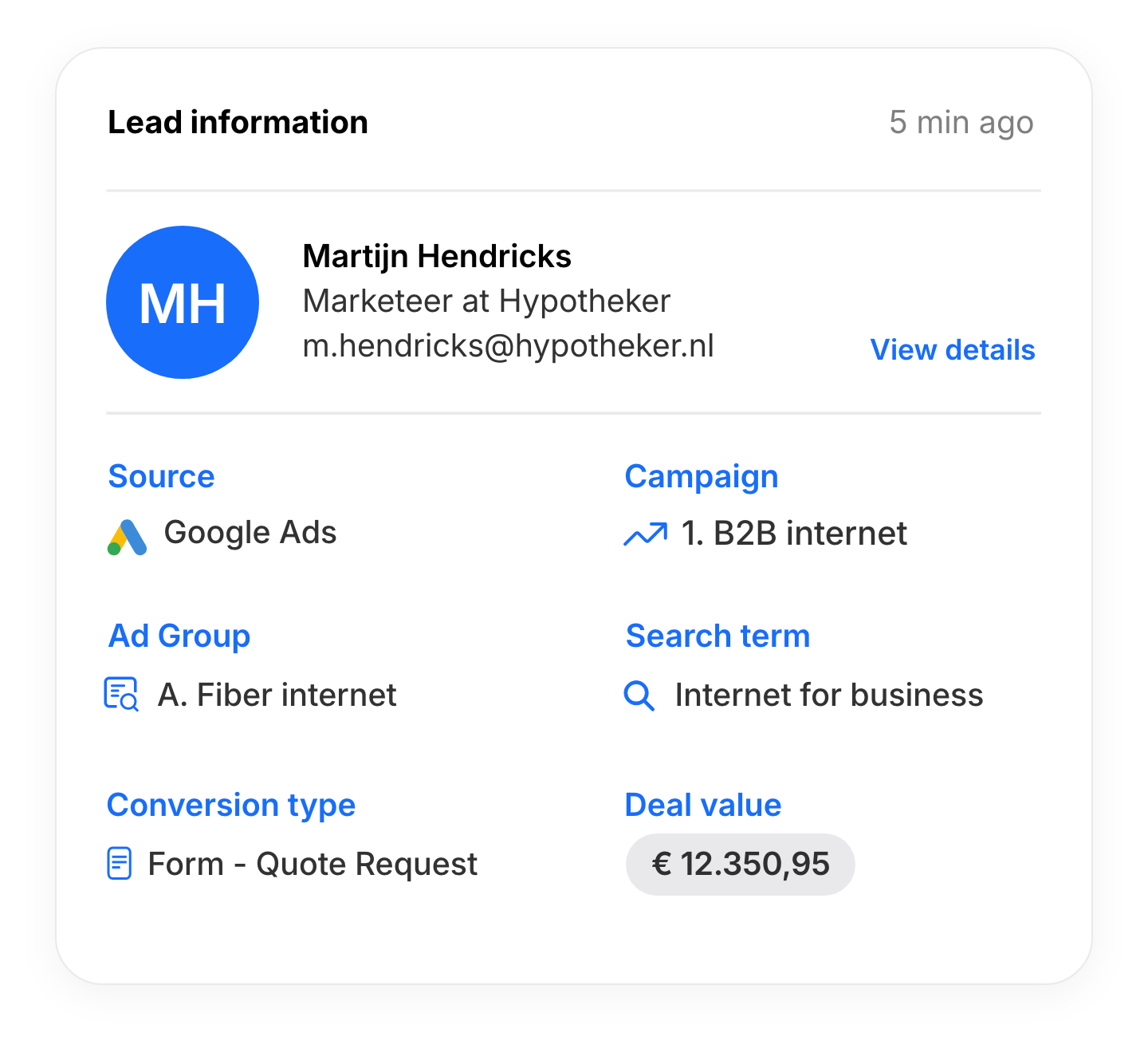Screen dimensions: 1148x1048
Task: Click the Ad Group document search icon
Action: tap(121, 694)
